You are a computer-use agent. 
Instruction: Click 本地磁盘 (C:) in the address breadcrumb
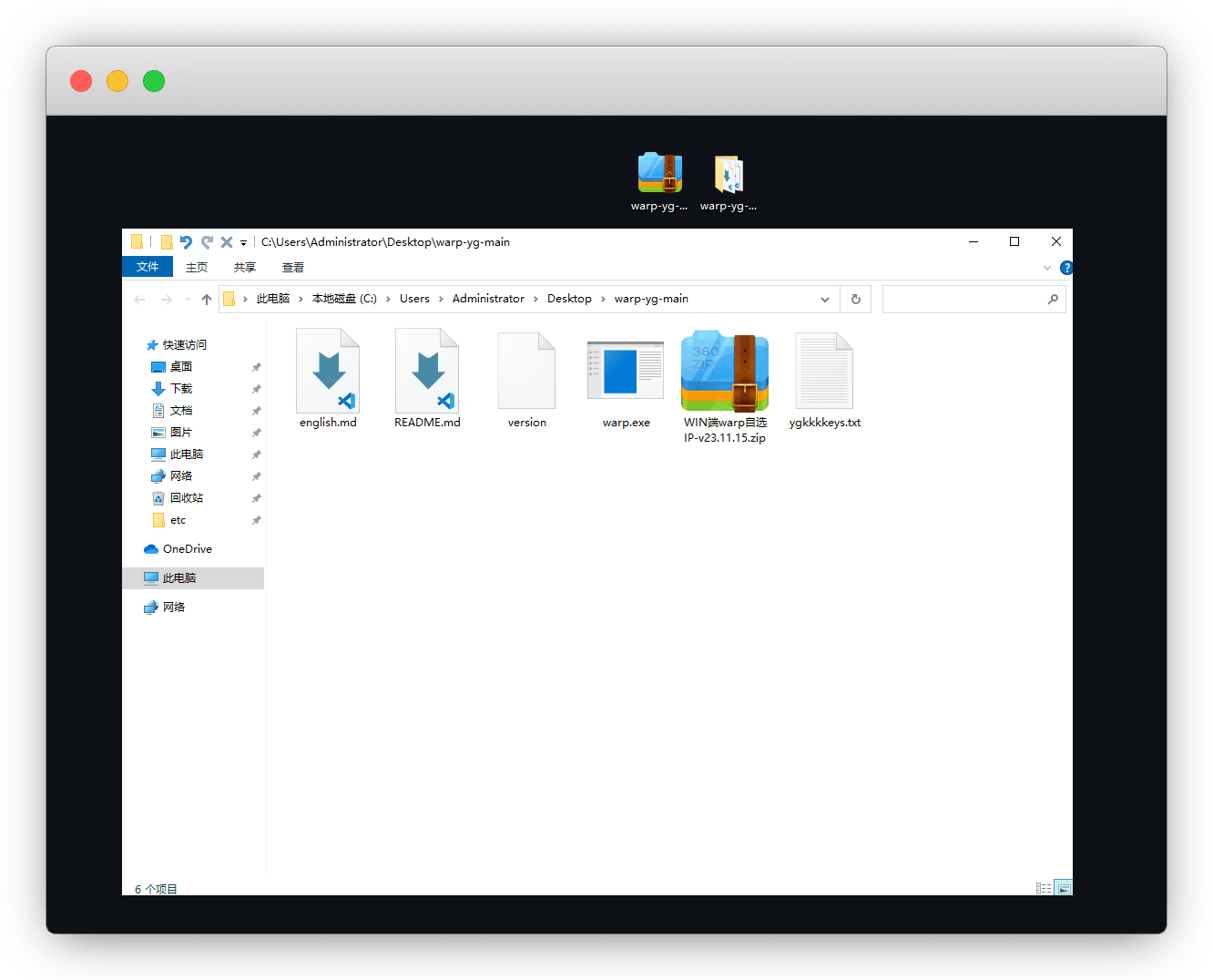pyautogui.click(x=344, y=299)
